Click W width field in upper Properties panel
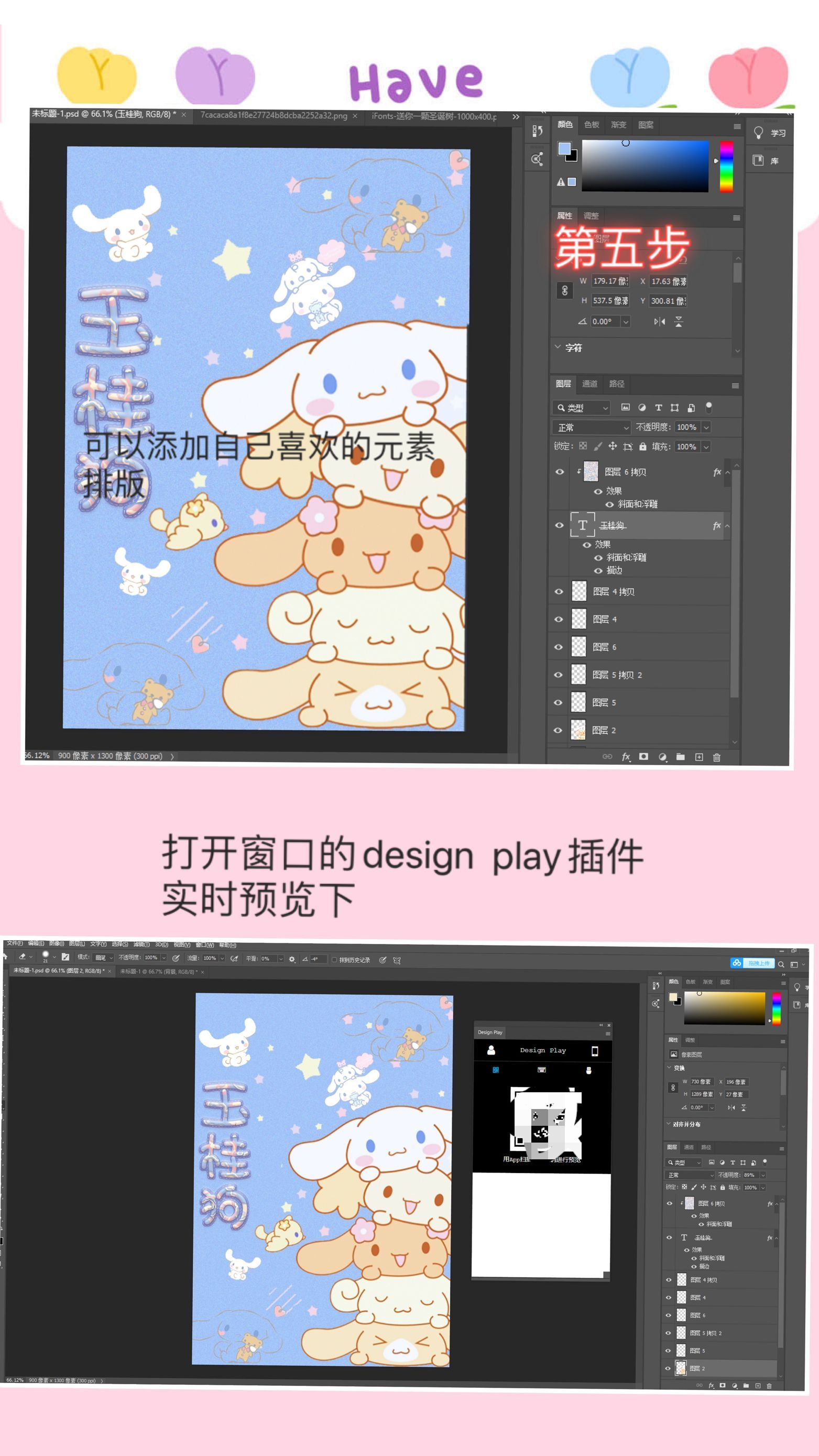The image size is (819, 1456). [x=610, y=281]
